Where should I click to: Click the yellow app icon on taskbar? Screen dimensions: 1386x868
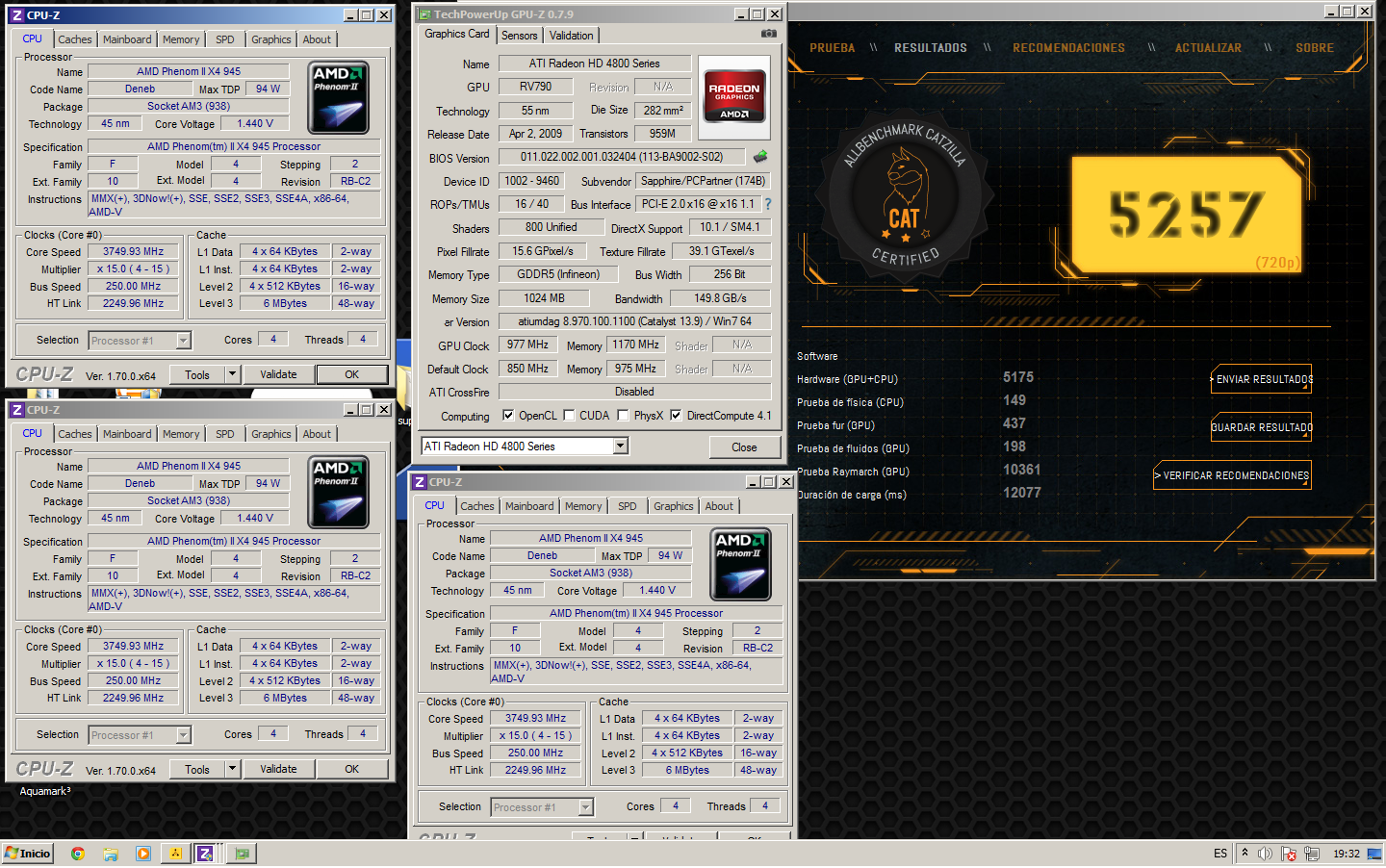[x=176, y=854]
